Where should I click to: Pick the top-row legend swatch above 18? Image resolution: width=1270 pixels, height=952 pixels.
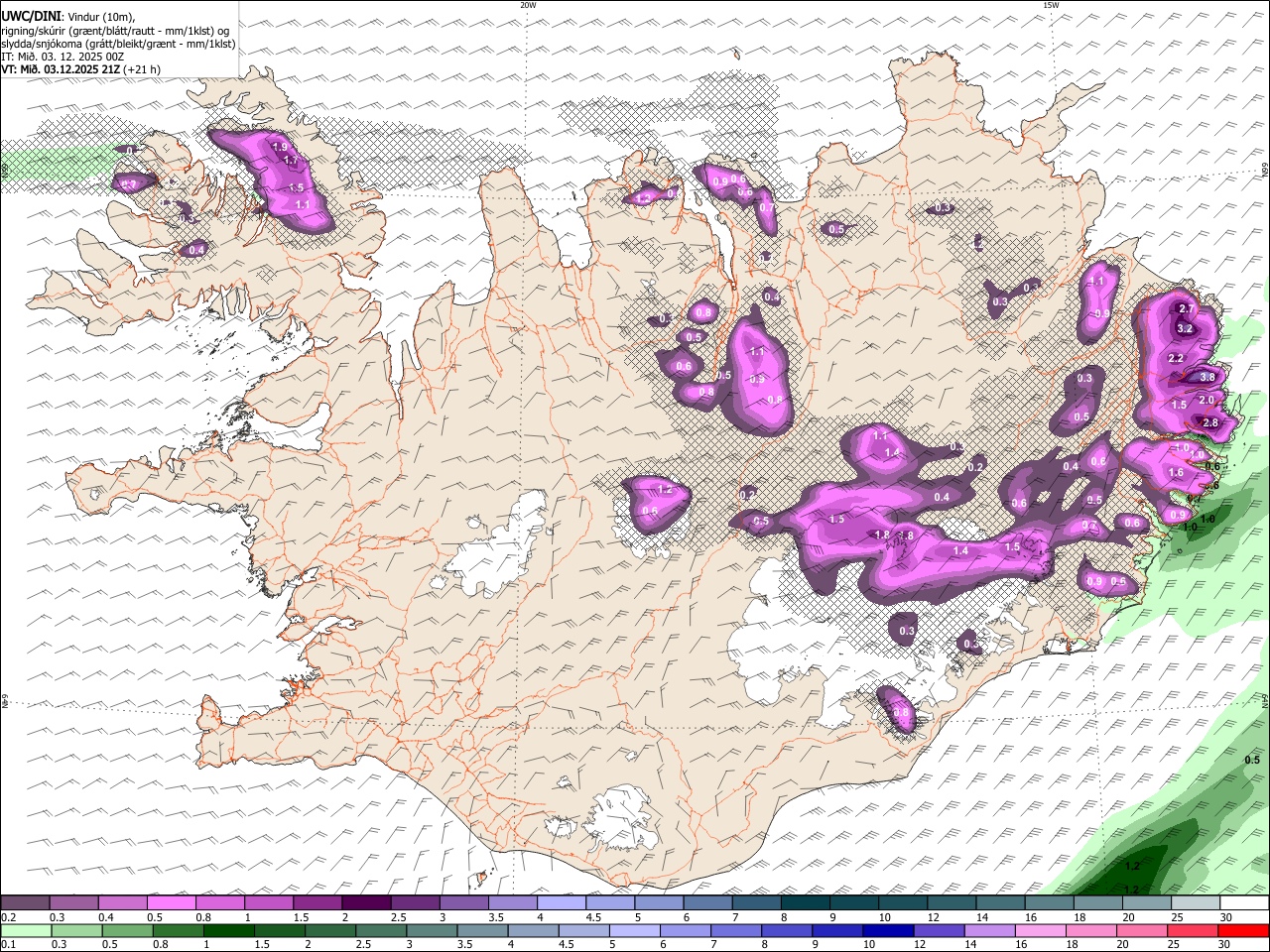pos(1098,903)
